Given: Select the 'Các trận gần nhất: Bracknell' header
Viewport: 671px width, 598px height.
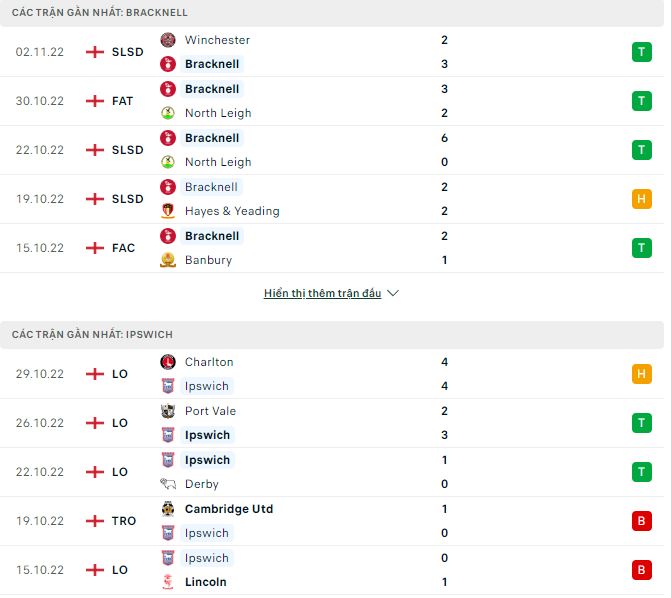Looking at the screenshot, I should tap(100, 12).
